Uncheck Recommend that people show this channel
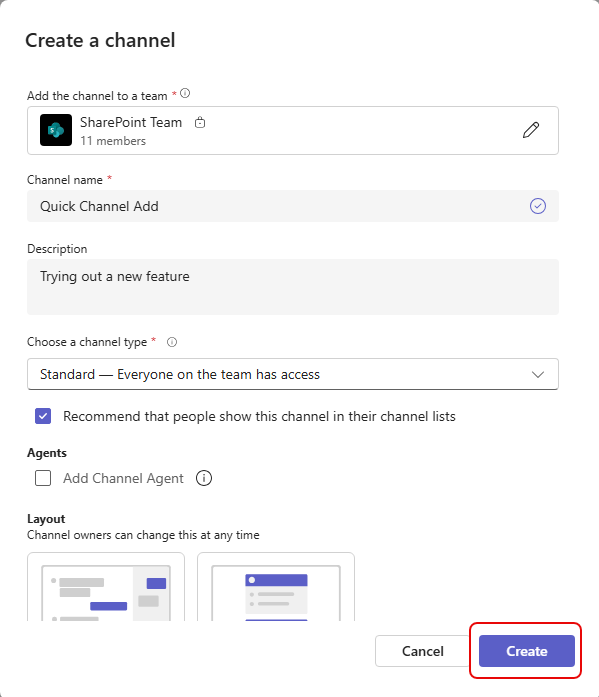This screenshot has width=599, height=697. click(x=43, y=416)
